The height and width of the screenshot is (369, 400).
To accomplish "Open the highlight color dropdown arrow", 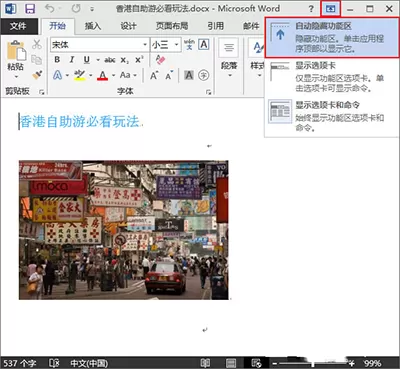I will pyautogui.click(x=90, y=76).
